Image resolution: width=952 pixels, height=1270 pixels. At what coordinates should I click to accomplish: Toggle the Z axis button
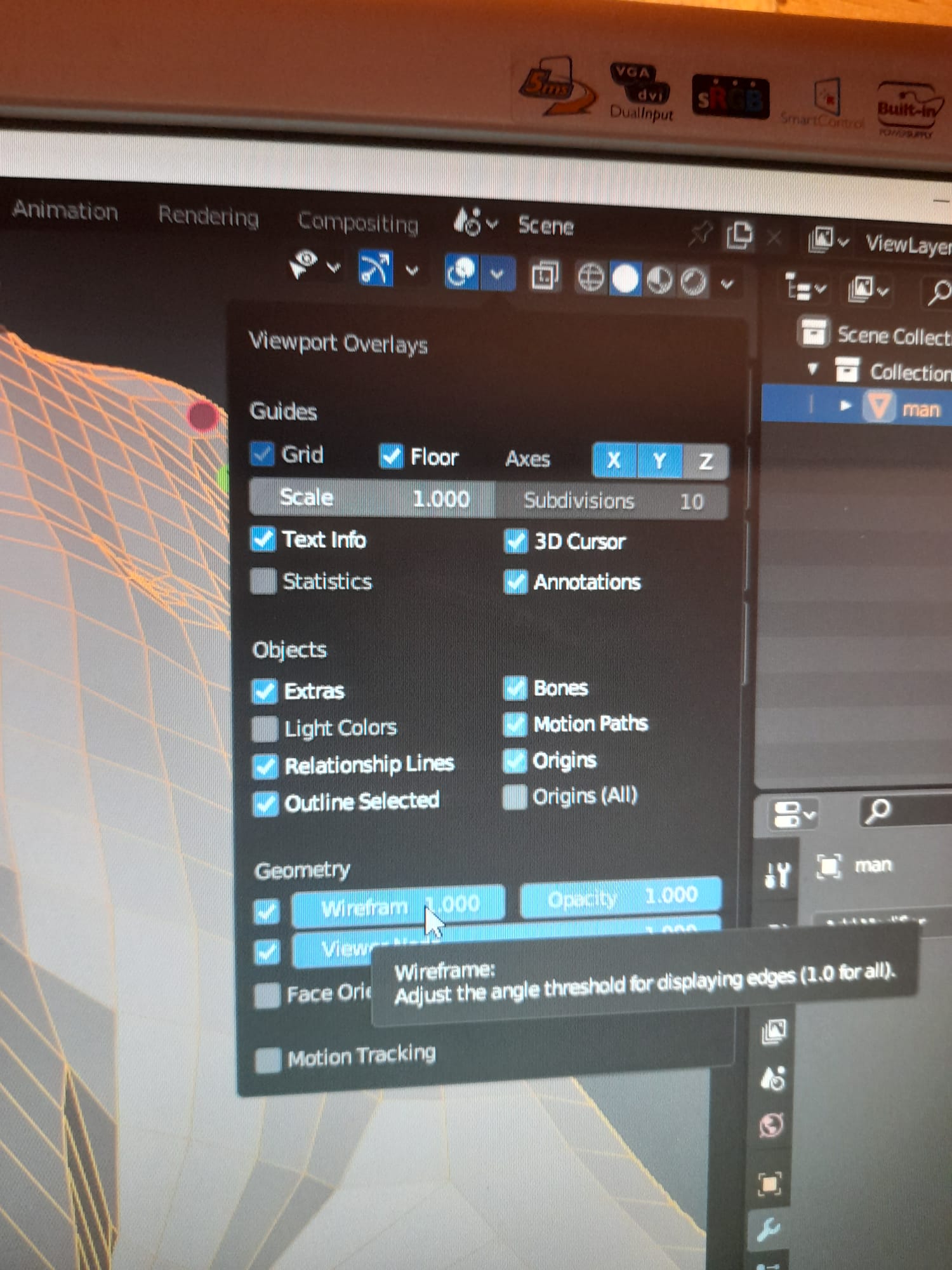click(x=705, y=462)
